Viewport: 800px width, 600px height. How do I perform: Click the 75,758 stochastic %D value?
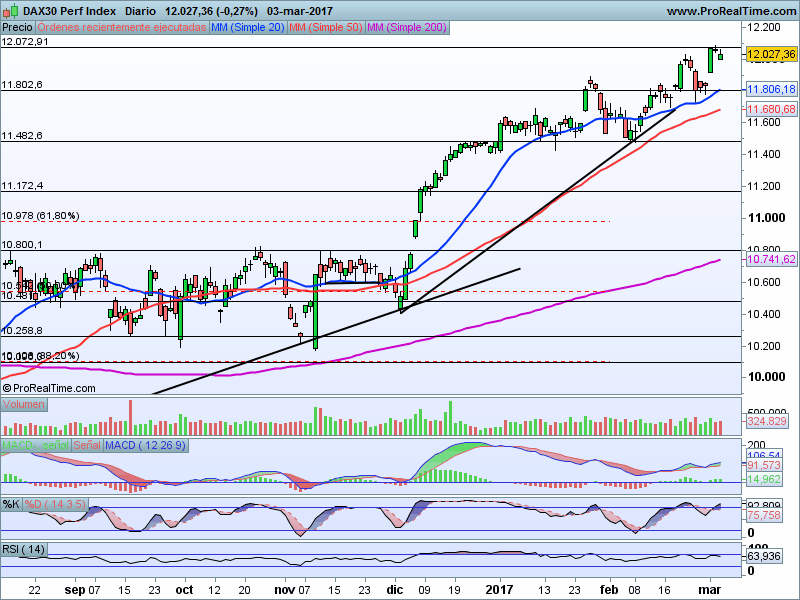pos(764,516)
